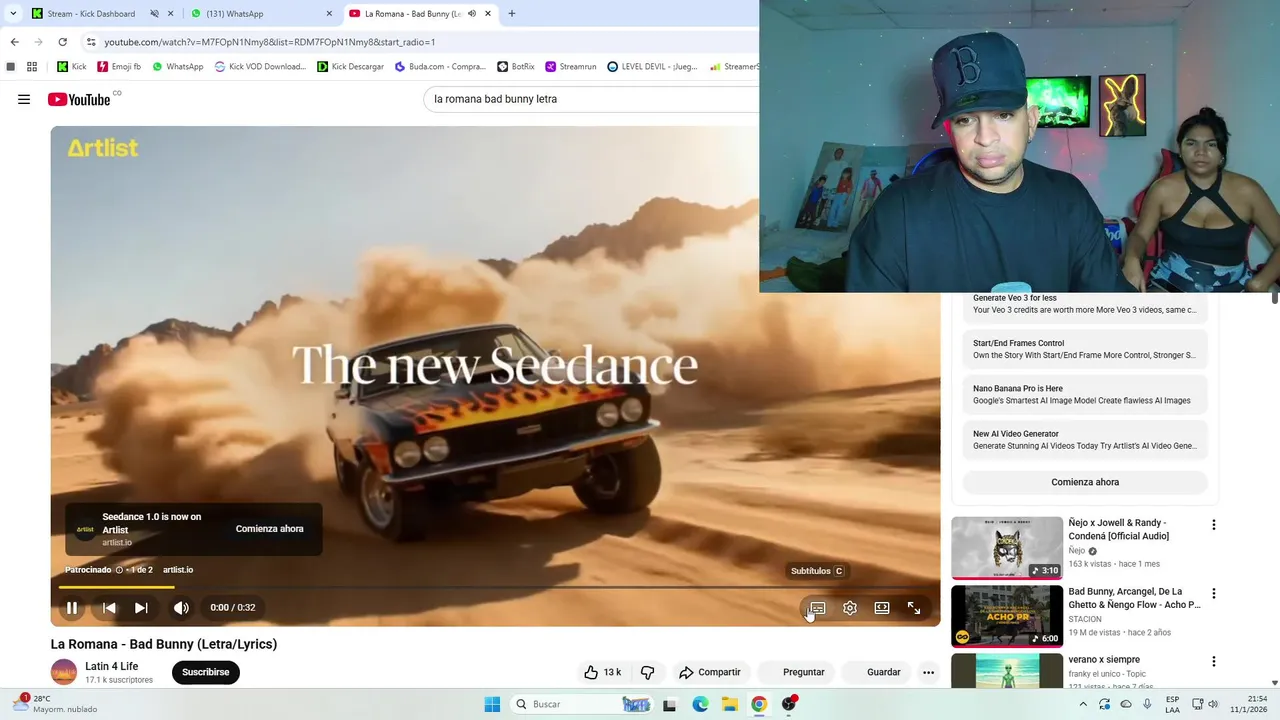Go to the YouTube home logo
Image resolution: width=1280 pixels, height=720 pixels.
(x=79, y=99)
